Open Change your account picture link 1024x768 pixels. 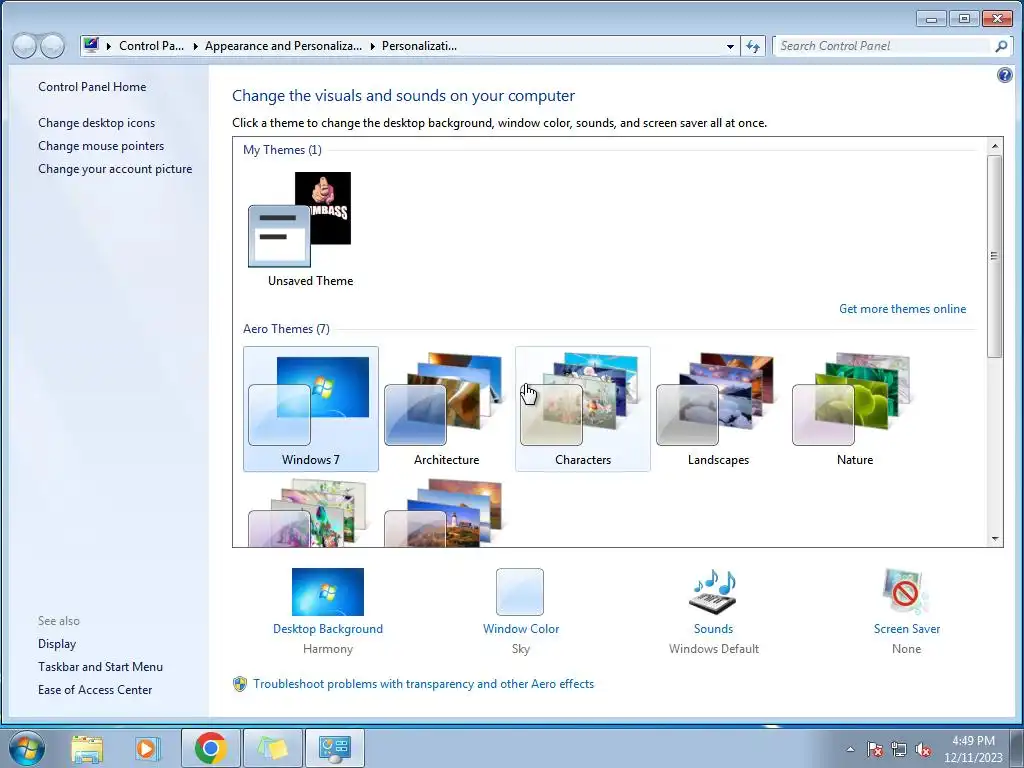click(x=115, y=168)
